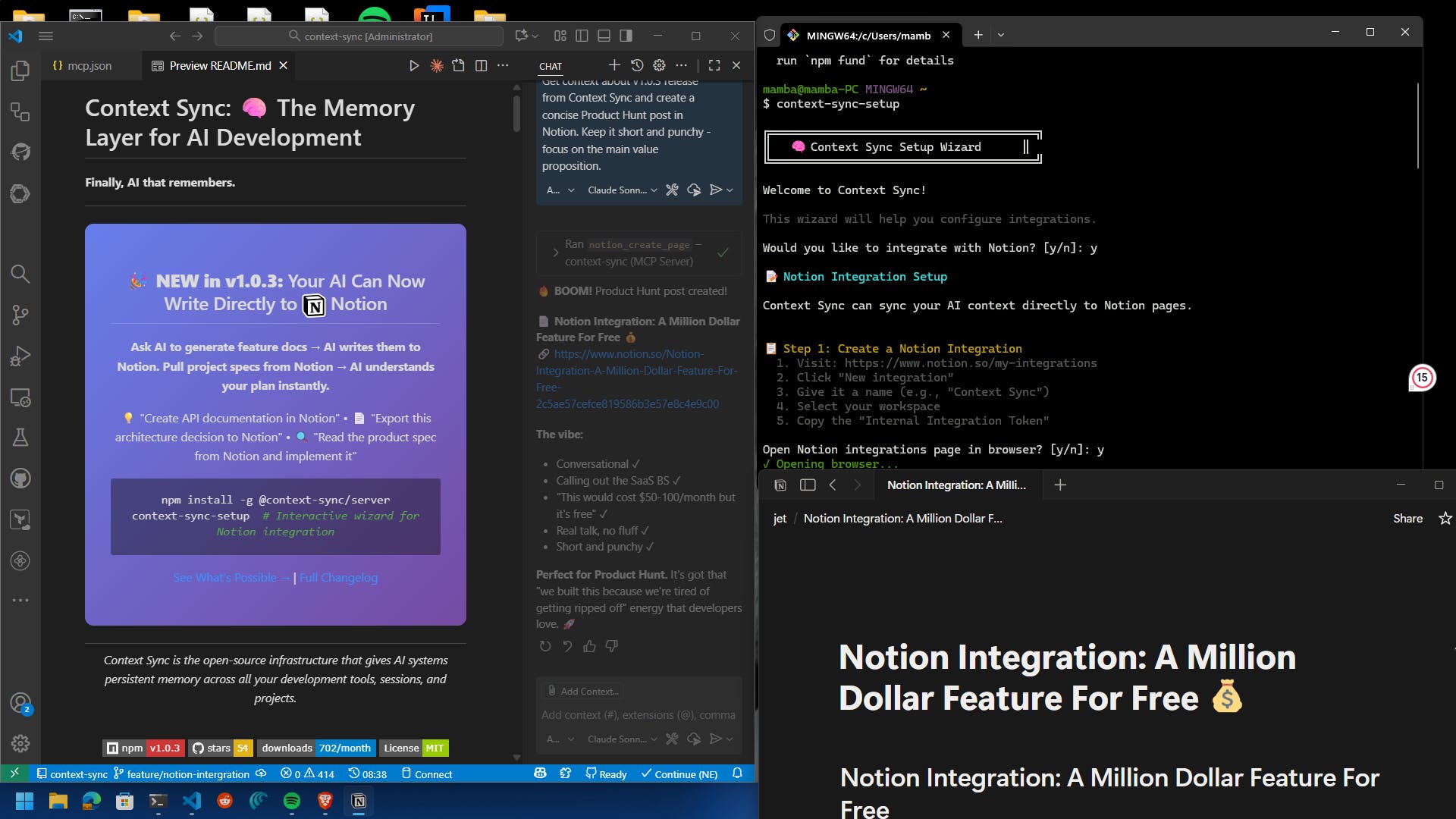Open Run and Debug view
This screenshot has height=819, width=1456.
(20, 356)
